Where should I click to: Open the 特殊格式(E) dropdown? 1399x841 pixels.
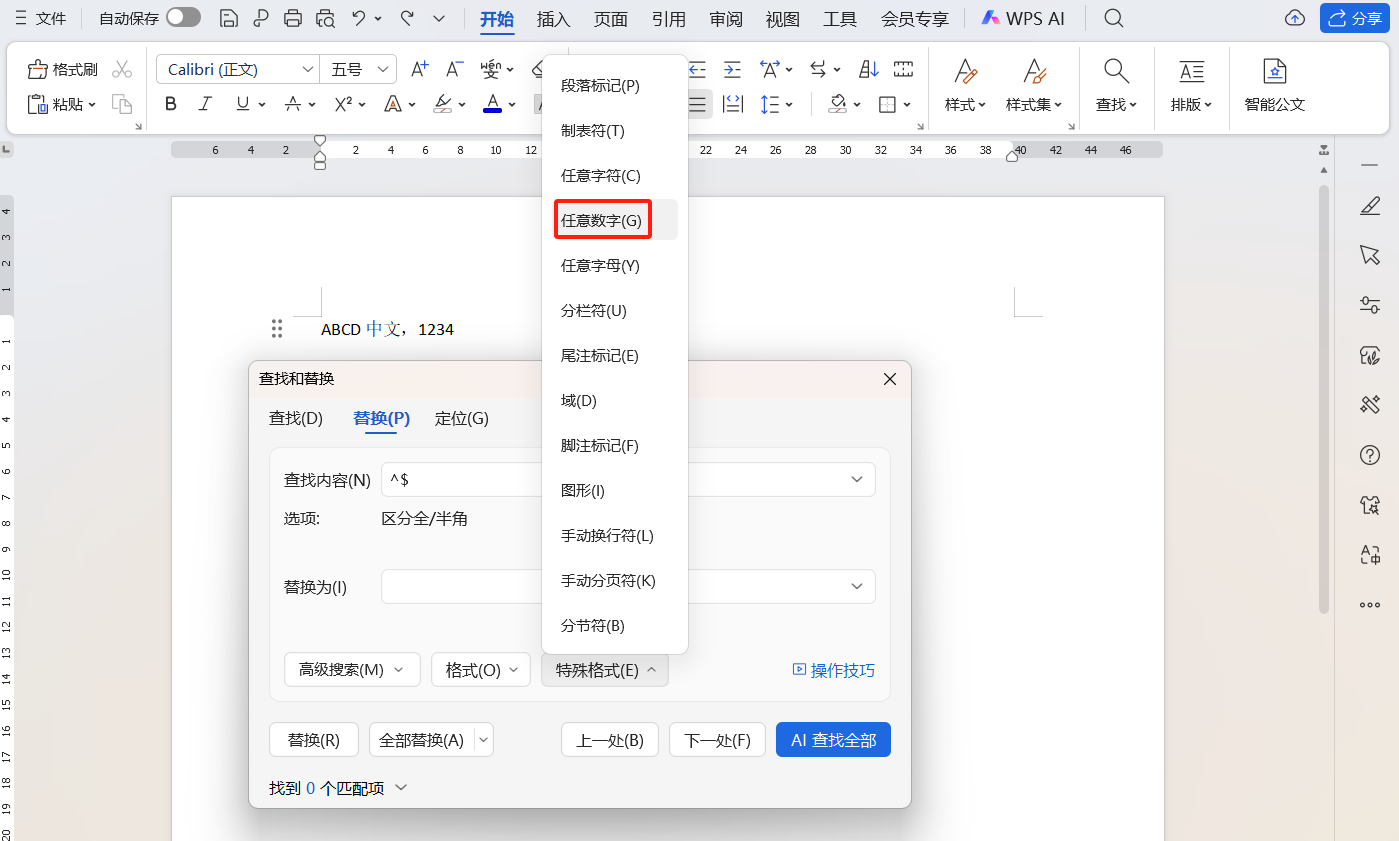coord(604,669)
